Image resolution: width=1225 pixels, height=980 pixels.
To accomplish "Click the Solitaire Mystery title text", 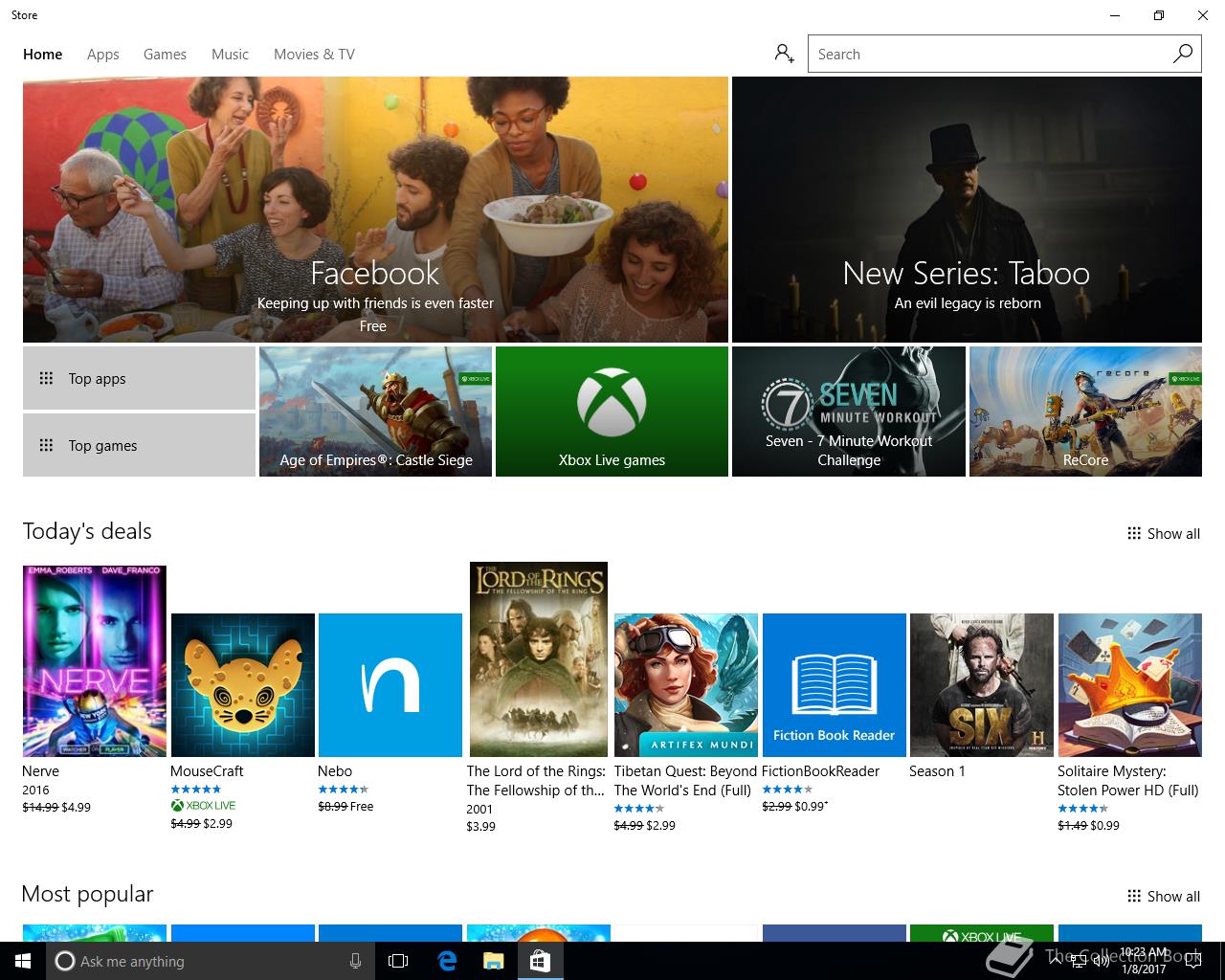I will (x=1127, y=781).
